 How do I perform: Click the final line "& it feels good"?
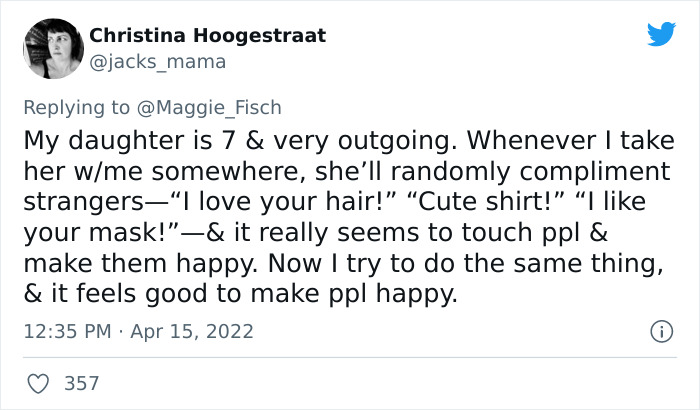pos(120,294)
